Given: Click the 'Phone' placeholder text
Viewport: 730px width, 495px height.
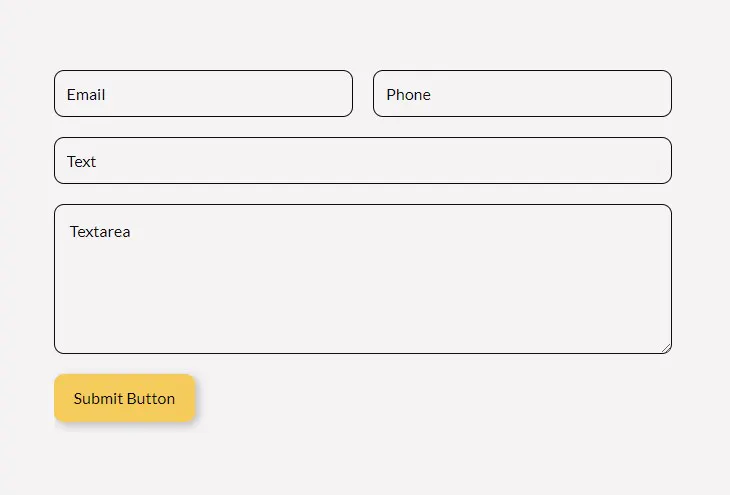Looking at the screenshot, I should (x=408, y=95).
